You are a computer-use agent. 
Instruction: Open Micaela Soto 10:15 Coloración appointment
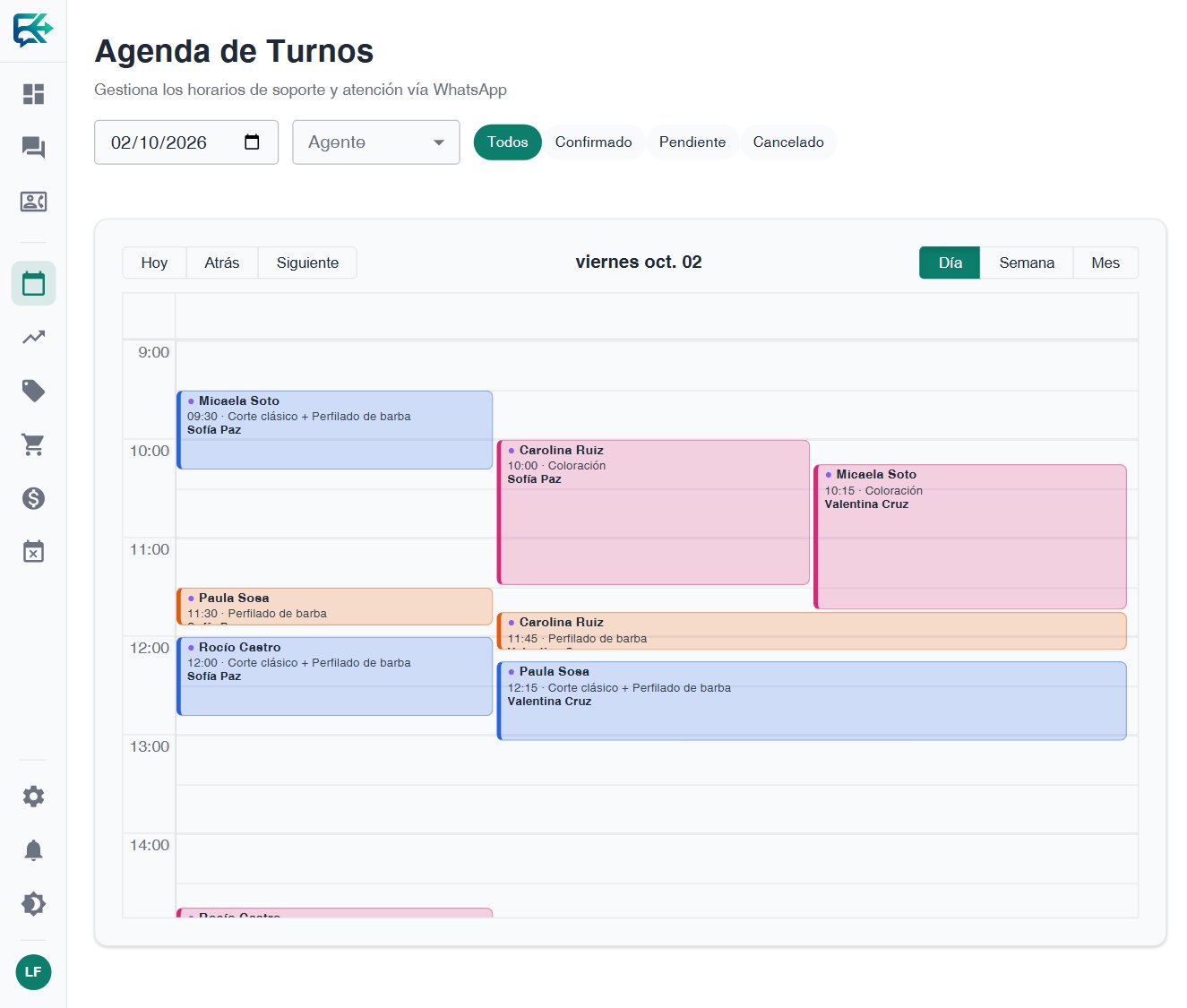click(970, 537)
